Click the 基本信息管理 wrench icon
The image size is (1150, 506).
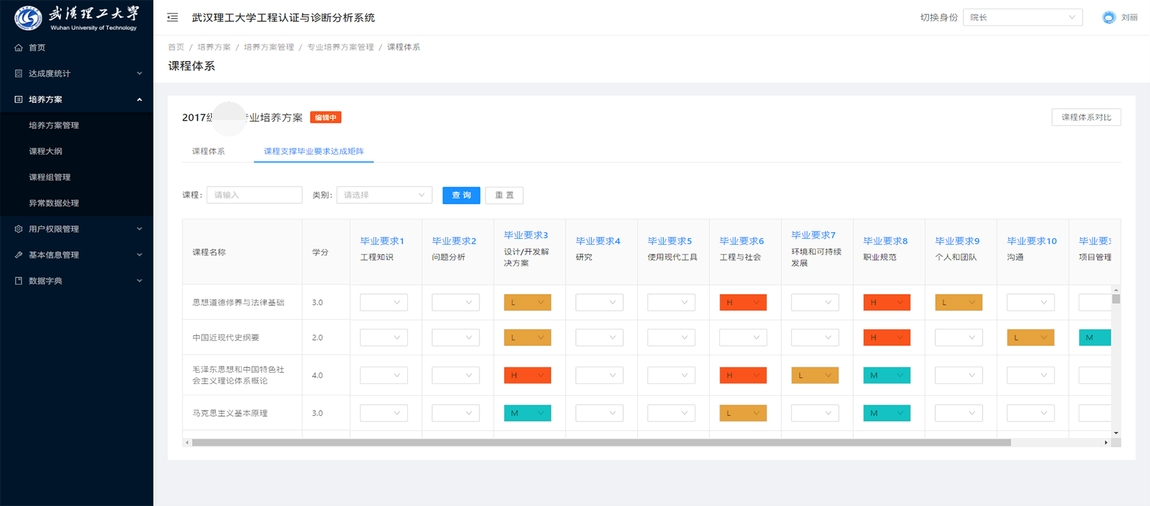pos(18,255)
